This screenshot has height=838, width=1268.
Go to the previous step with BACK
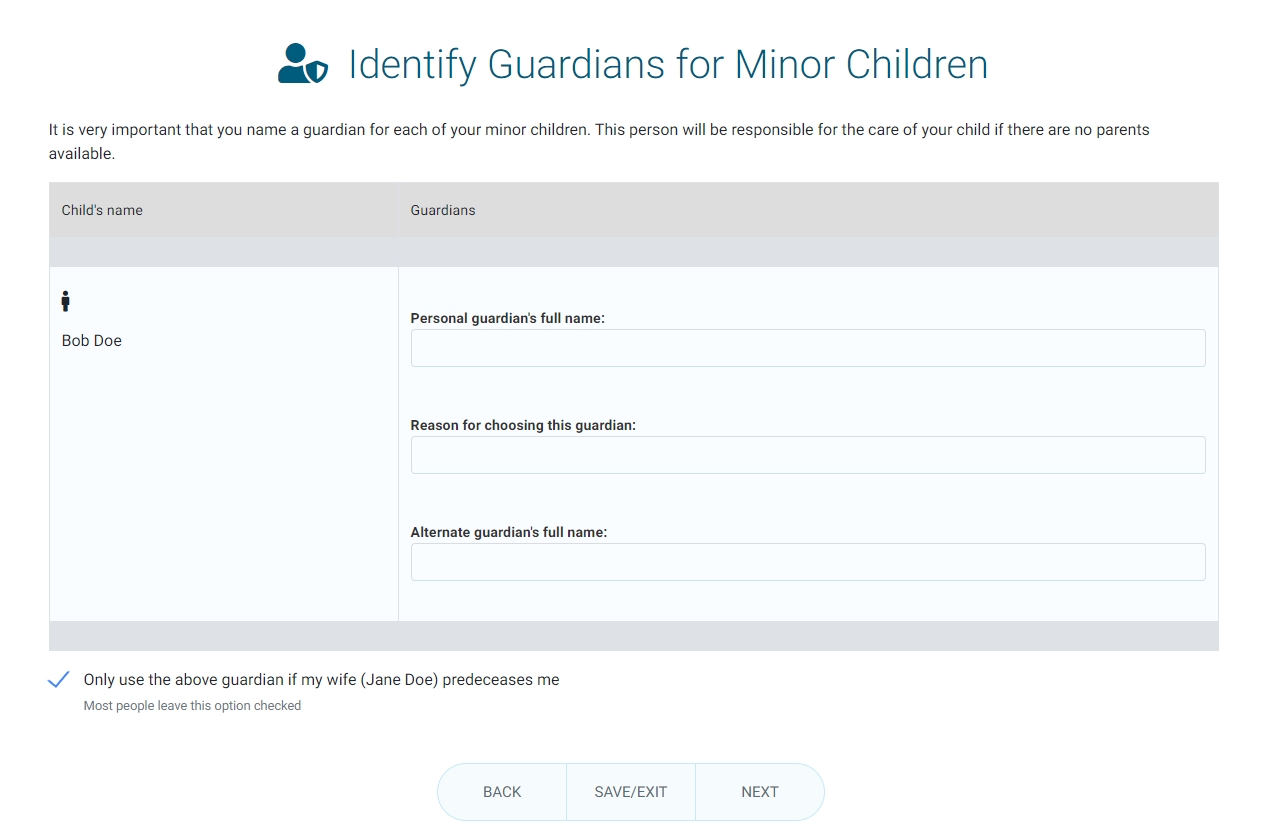click(502, 792)
